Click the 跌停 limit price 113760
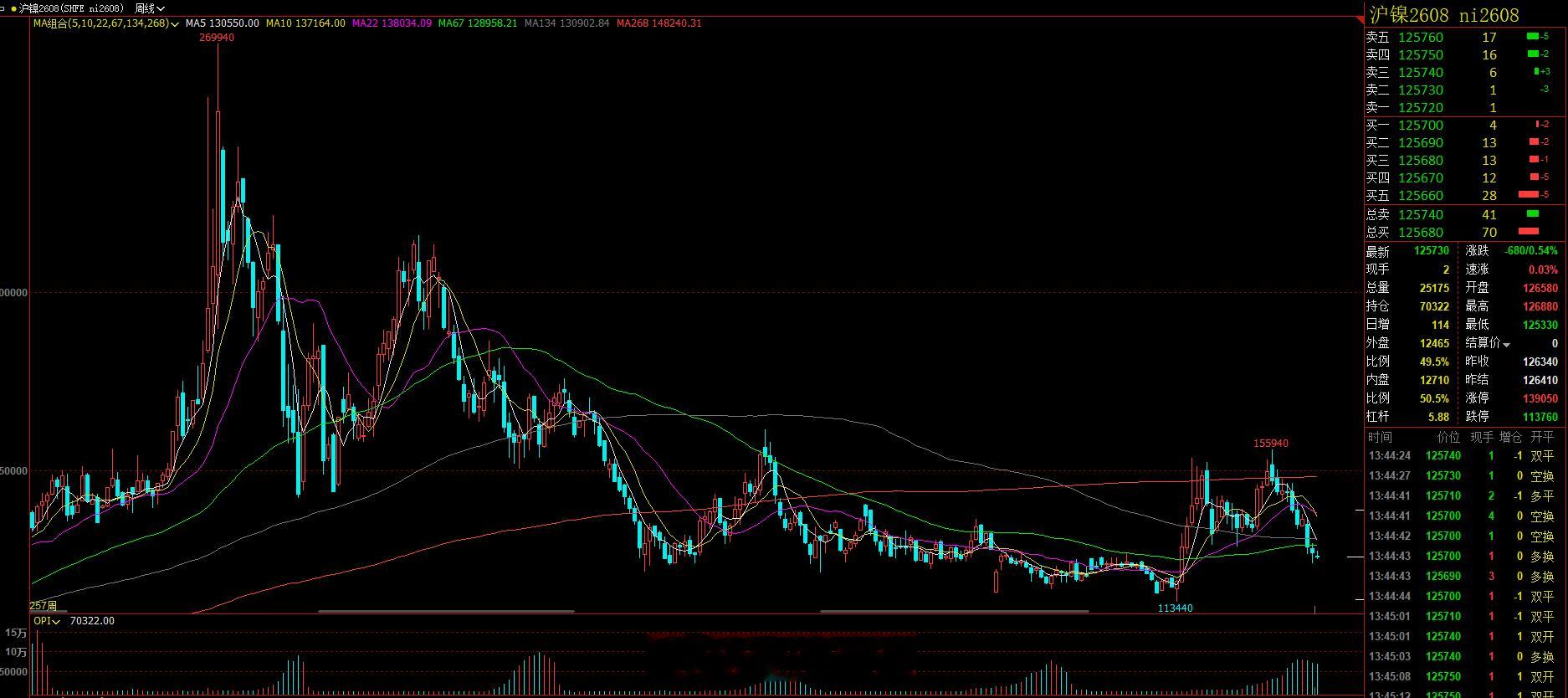This screenshot has width=1568, height=698. [1540, 417]
